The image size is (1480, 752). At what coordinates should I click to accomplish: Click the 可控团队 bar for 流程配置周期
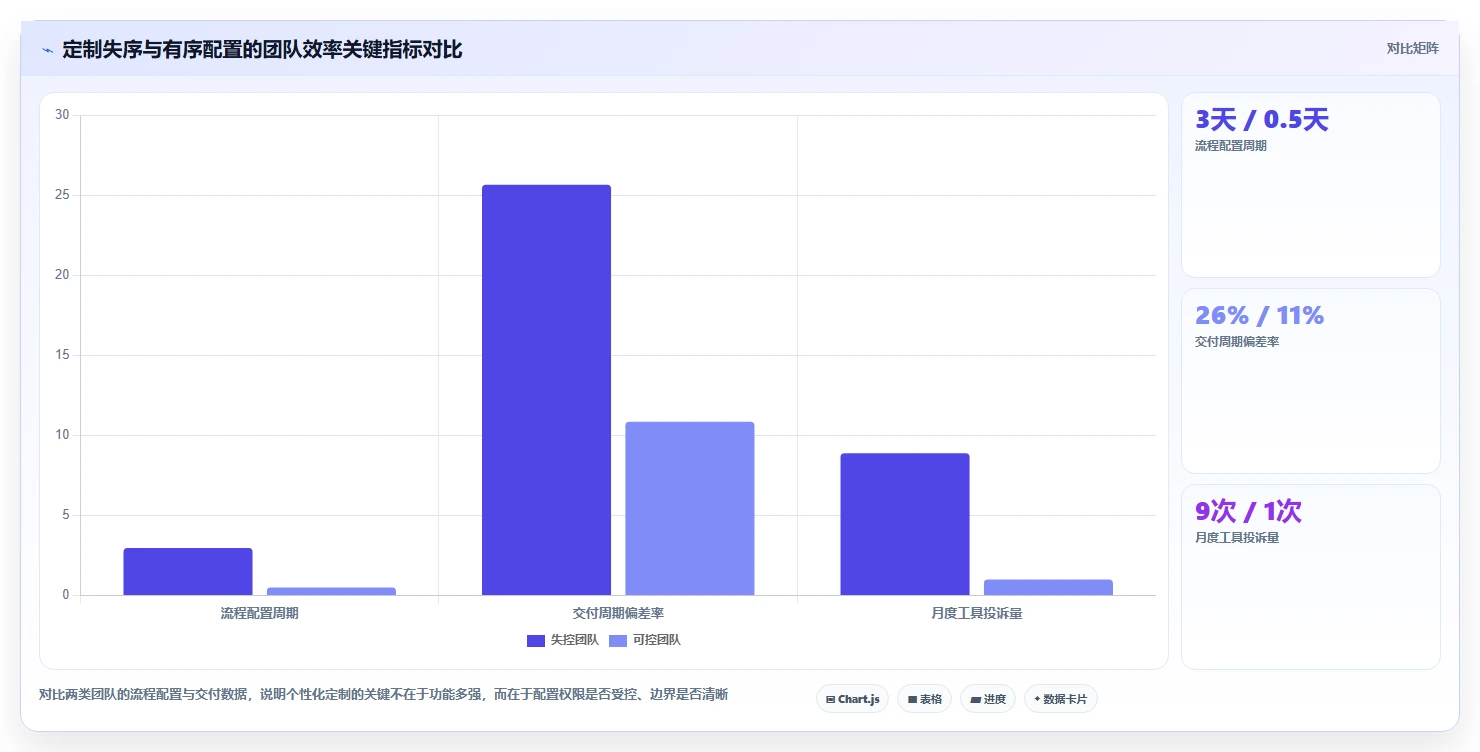331,591
